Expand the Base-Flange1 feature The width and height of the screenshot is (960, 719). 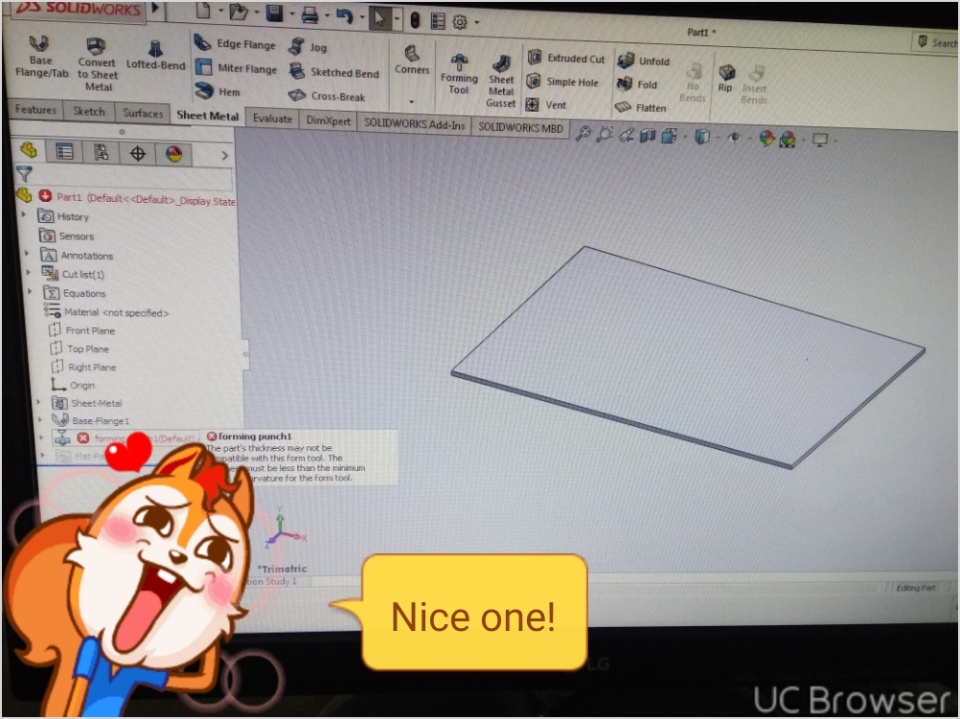[40, 420]
